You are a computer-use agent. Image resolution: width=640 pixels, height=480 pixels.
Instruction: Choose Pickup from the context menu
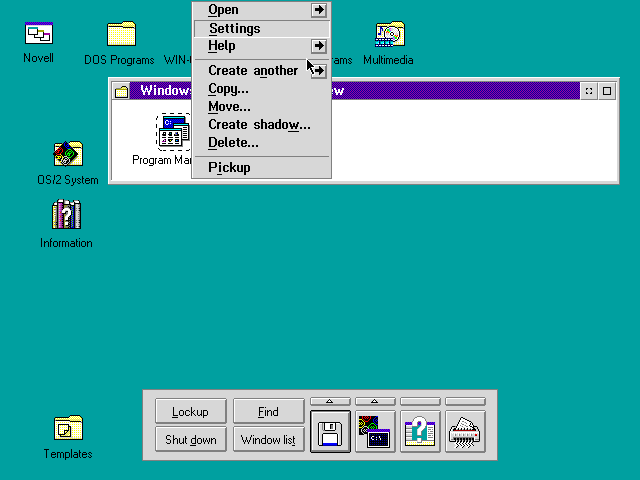(x=262, y=168)
